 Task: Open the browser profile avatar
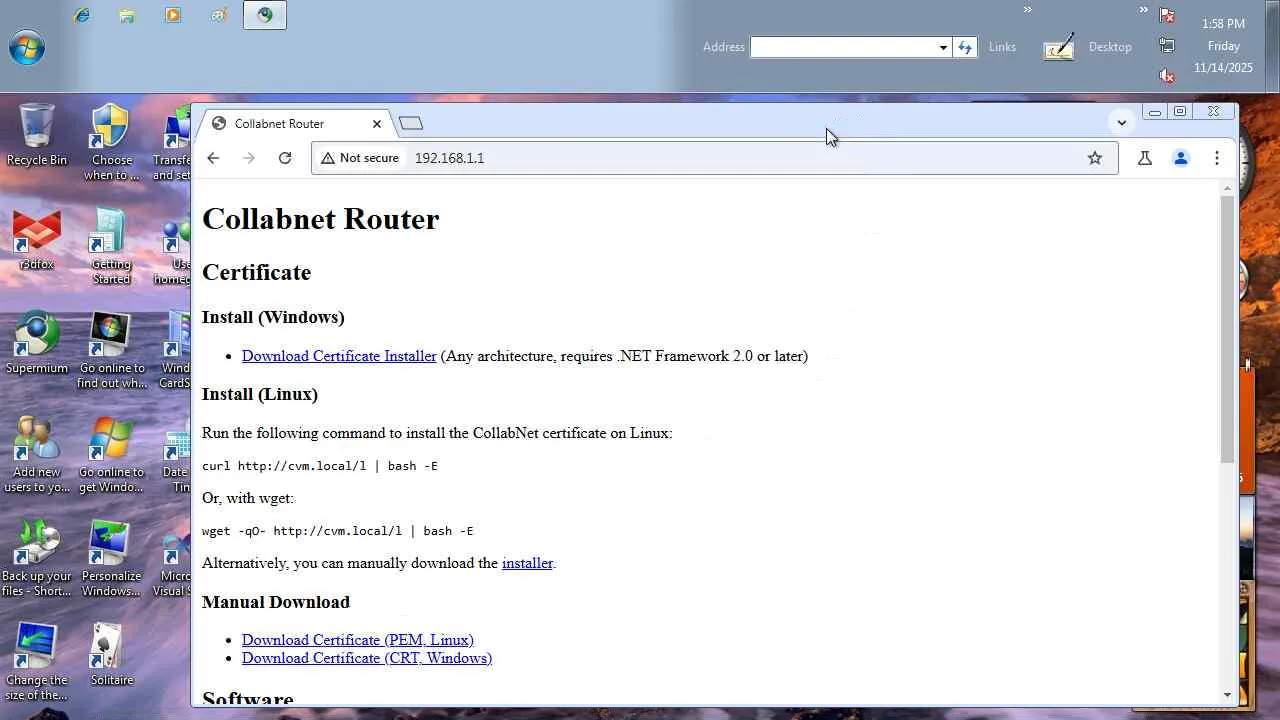(1181, 158)
